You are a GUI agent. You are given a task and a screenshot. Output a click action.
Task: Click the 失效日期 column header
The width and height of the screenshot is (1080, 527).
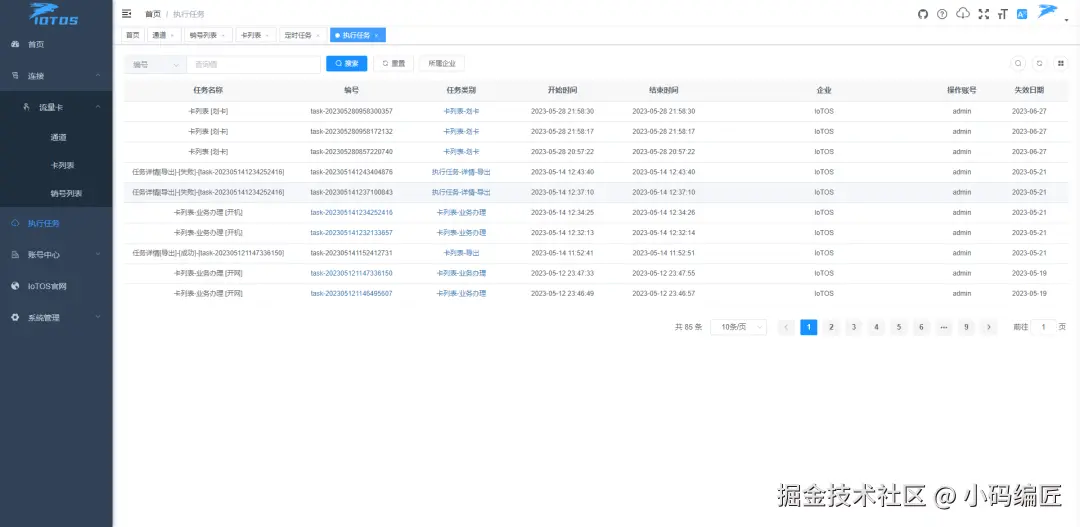coord(1029,90)
